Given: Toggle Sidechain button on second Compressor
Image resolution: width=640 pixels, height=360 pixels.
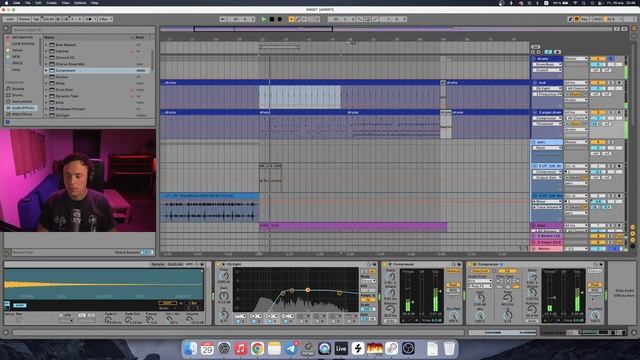Looking at the screenshot, I should pyautogui.click(x=480, y=271).
